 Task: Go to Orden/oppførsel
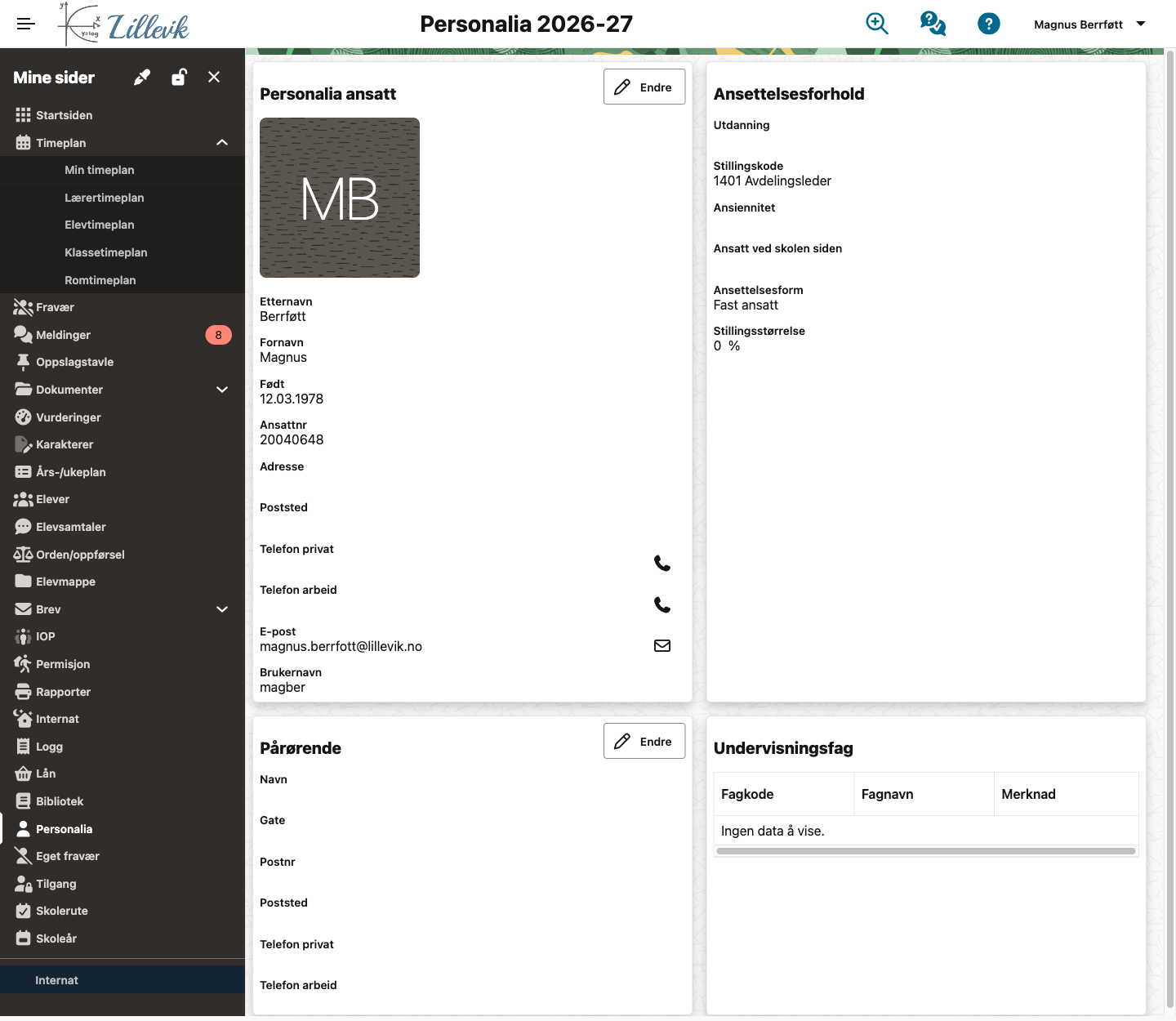click(122, 555)
